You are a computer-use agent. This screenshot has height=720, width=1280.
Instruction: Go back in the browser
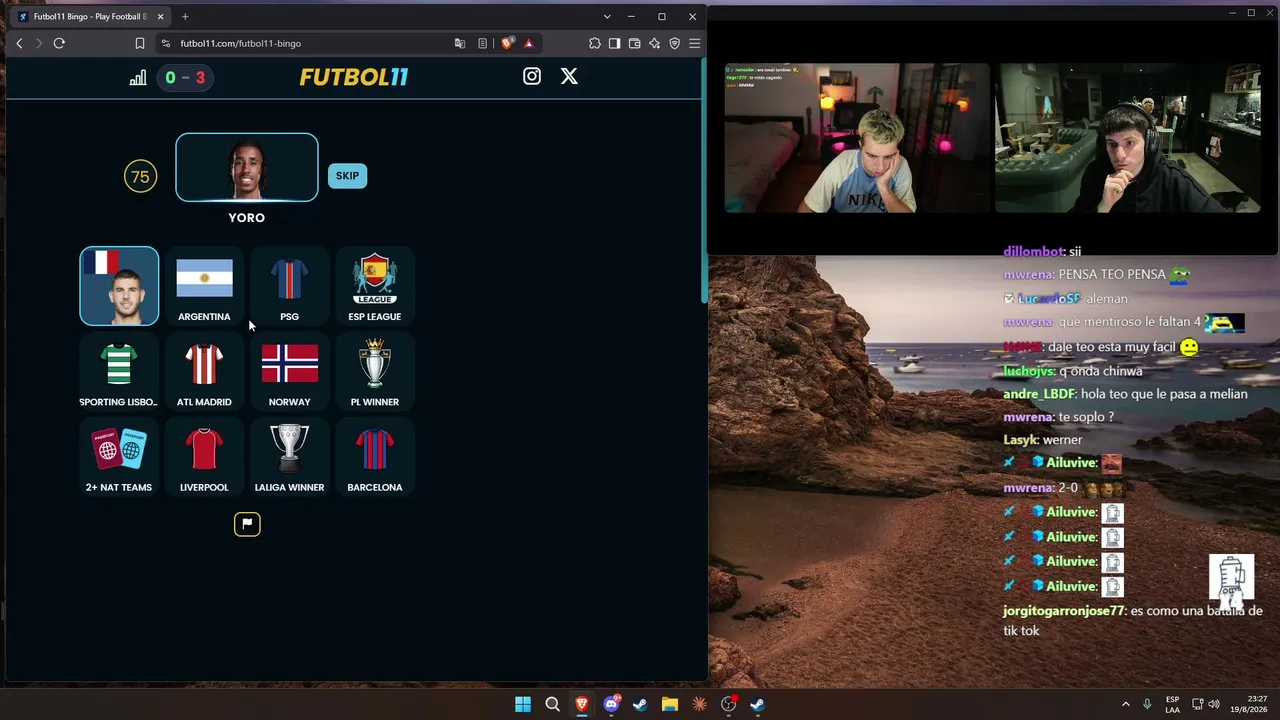click(19, 43)
